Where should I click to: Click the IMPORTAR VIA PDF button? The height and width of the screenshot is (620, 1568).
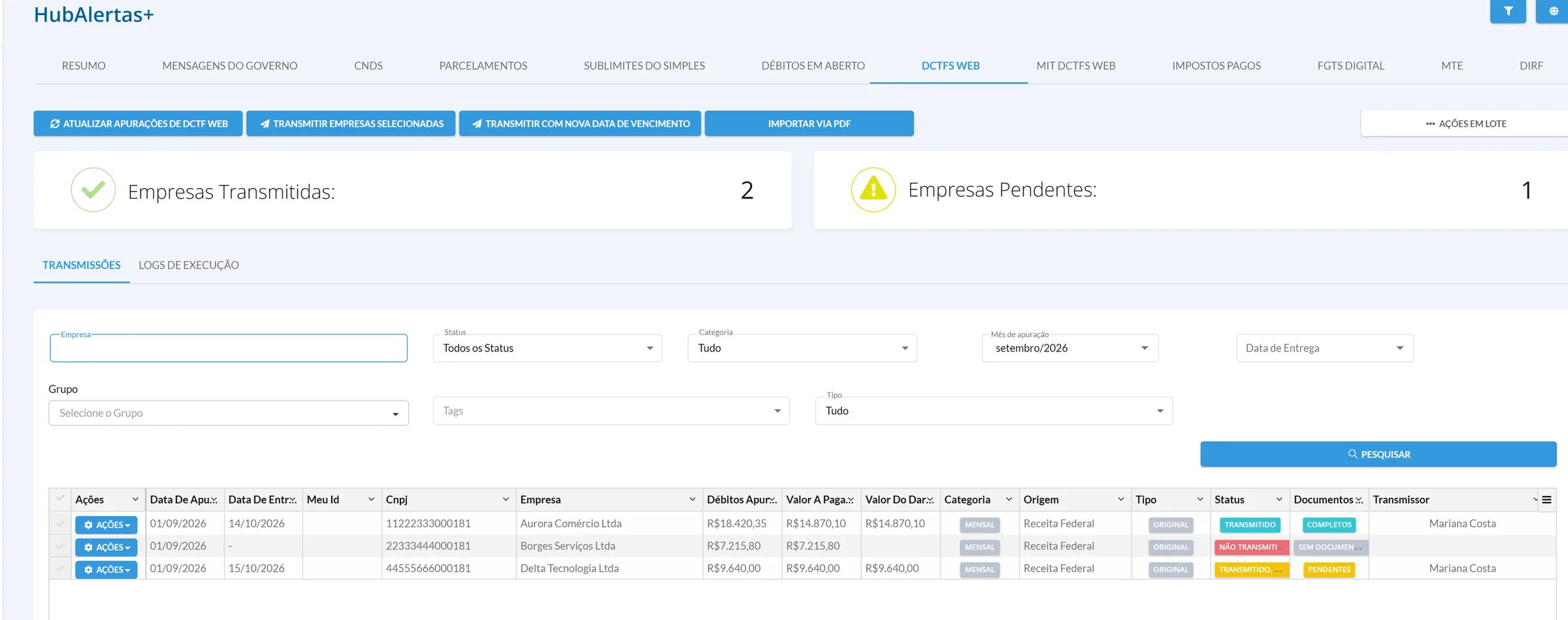[809, 123]
